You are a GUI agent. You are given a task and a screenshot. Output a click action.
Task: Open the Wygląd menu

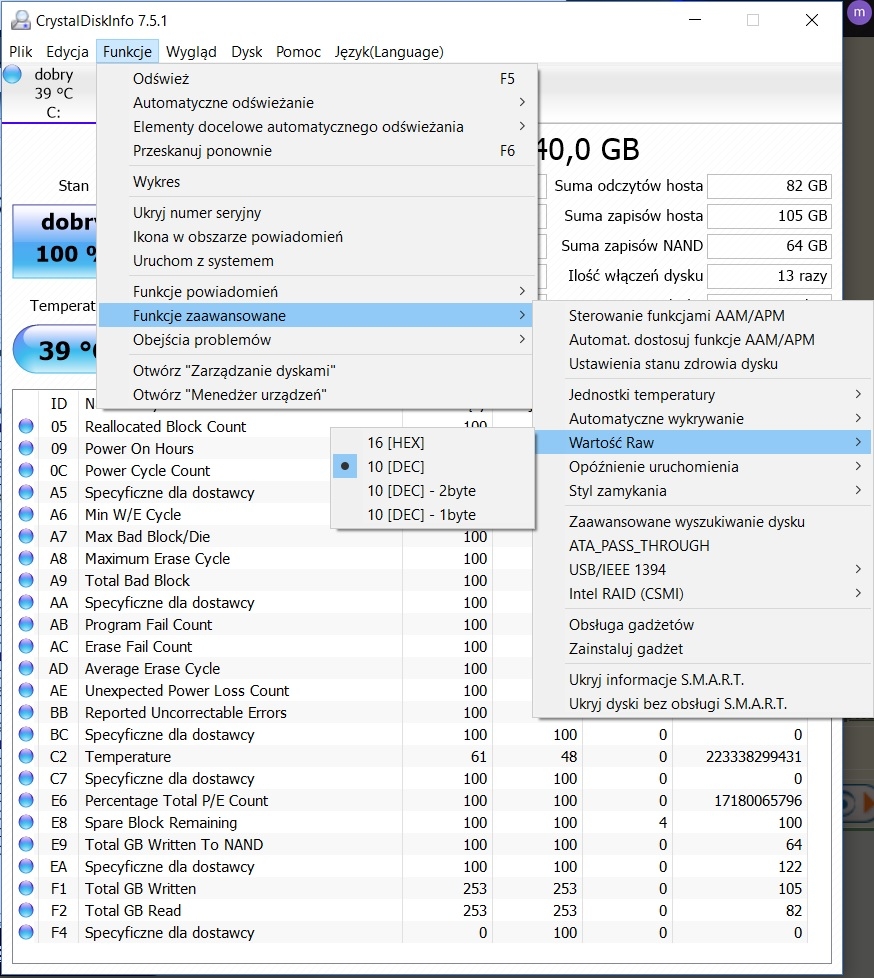[191, 52]
